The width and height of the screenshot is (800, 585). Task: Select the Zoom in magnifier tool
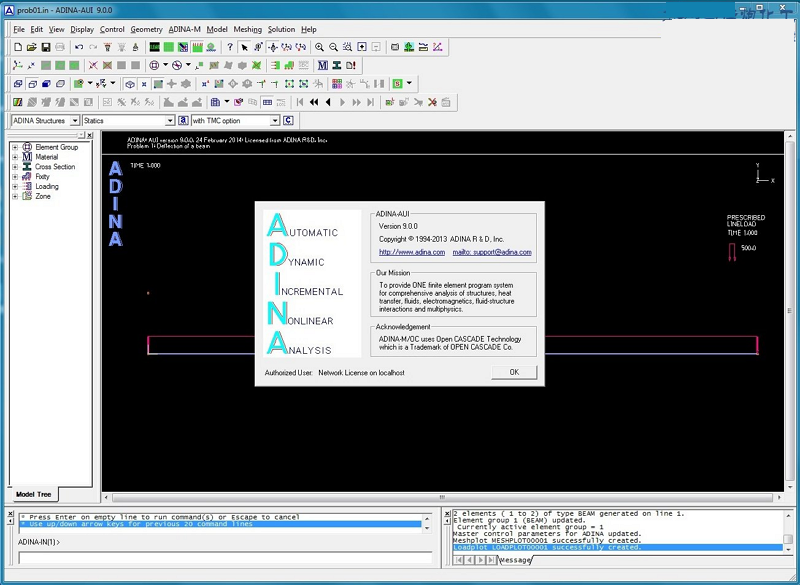[x=319, y=47]
